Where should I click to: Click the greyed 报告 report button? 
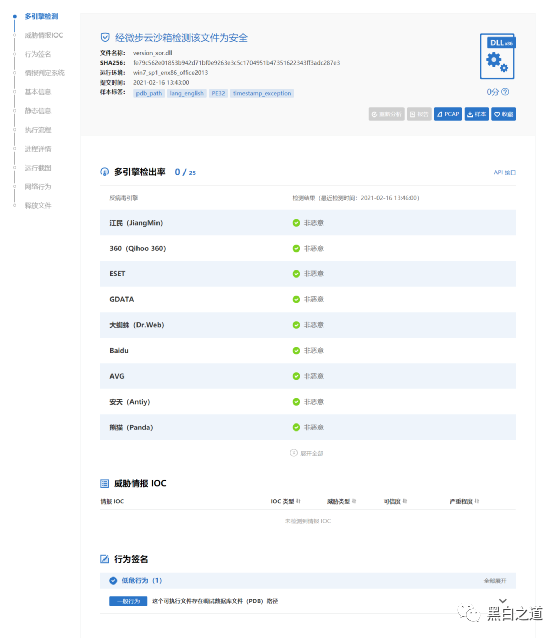click(419, 114)
